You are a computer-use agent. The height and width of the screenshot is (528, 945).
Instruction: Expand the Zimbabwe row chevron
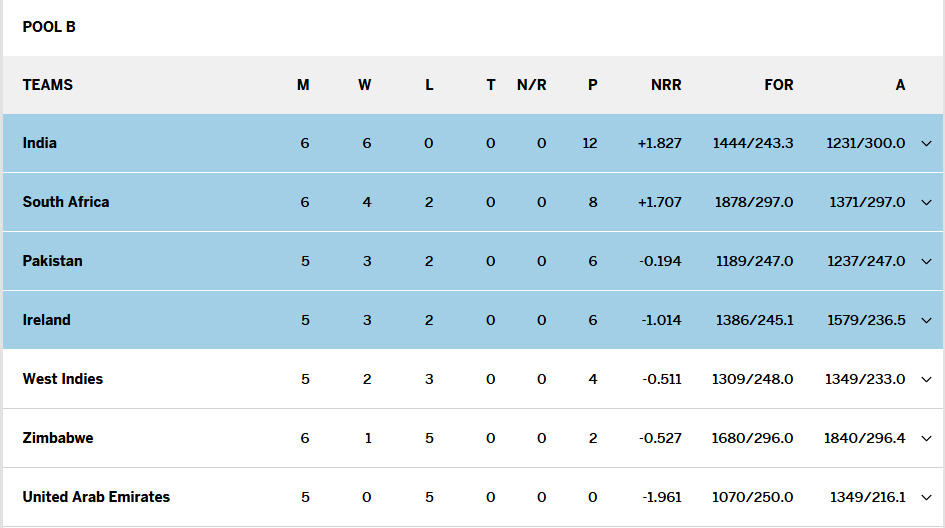pyautogui.click(x=926, y=439)
